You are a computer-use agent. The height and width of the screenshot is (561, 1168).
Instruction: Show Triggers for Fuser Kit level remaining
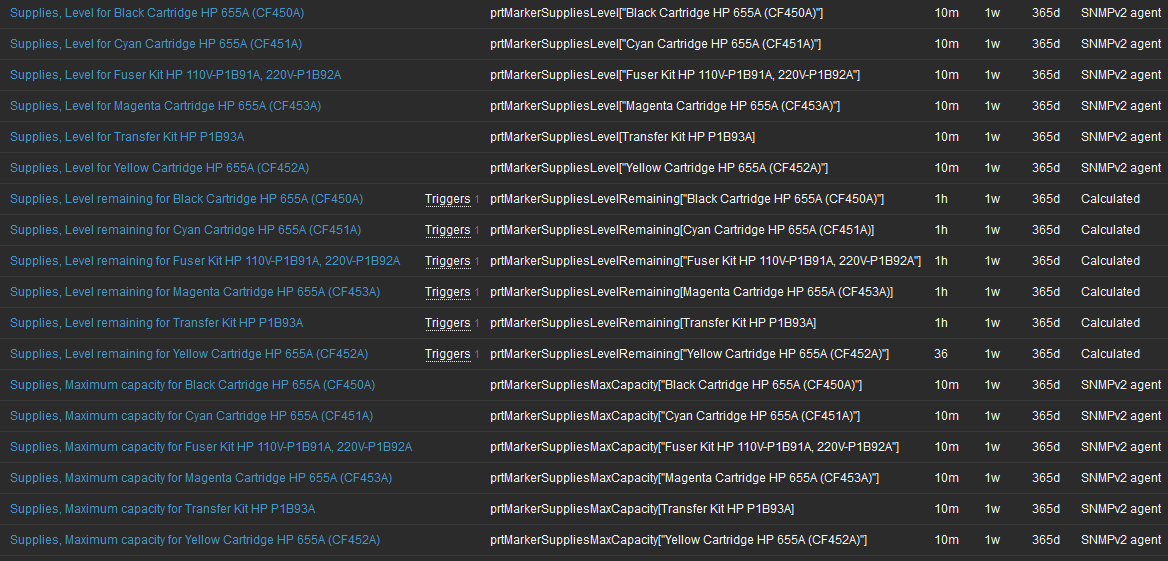coord(448,261)
